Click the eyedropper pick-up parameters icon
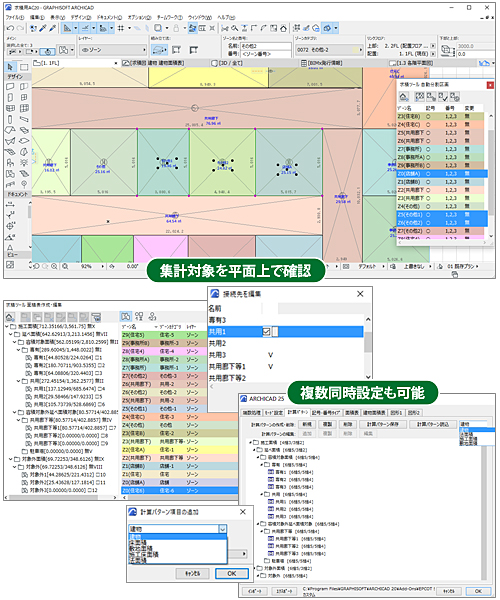Viewport: 500px width, 600px height. click(x=43, y=28)
